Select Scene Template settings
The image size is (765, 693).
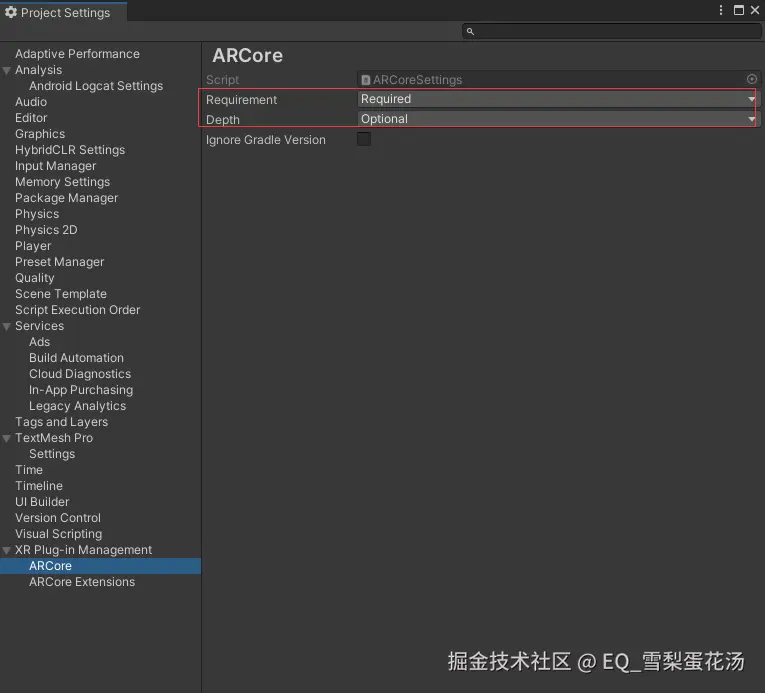pyautogui.click(x=60, y=294)
